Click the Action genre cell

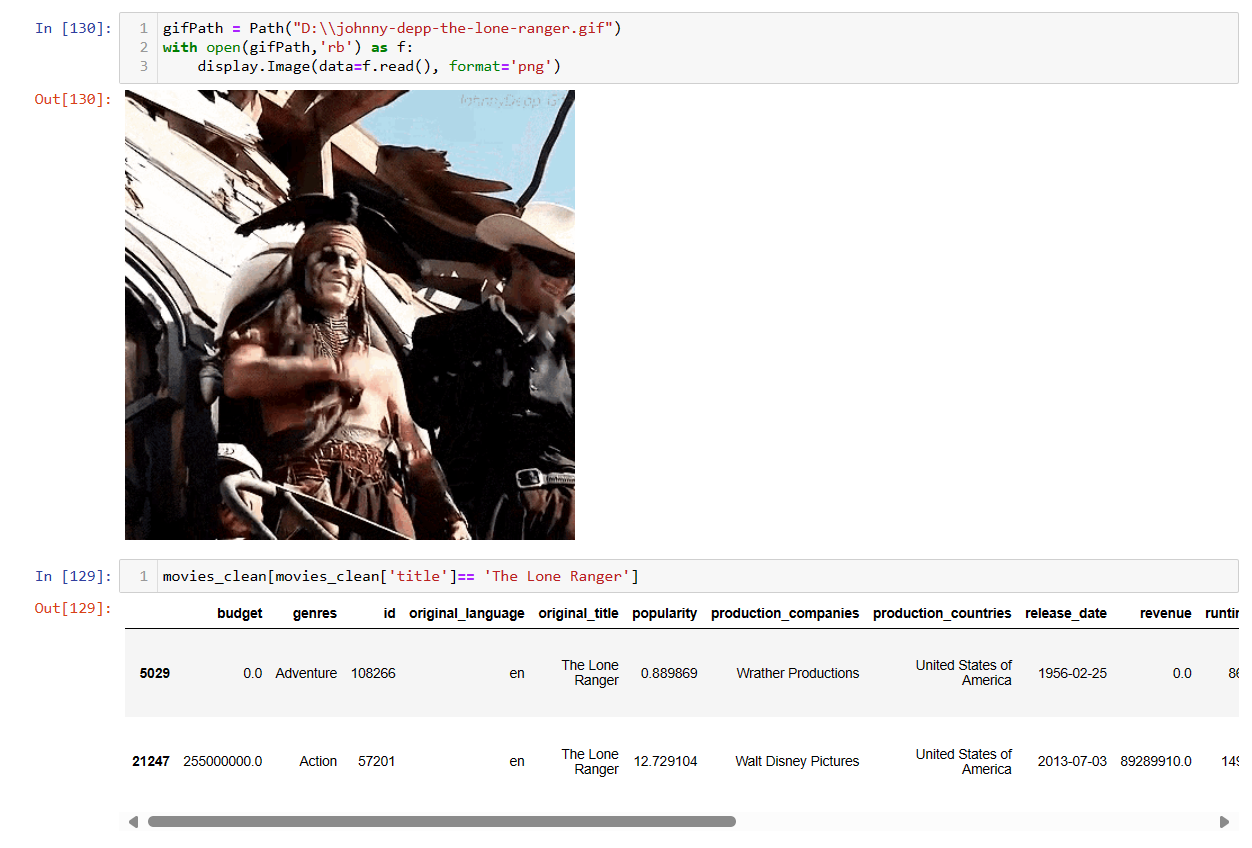(x=318, y=761)
